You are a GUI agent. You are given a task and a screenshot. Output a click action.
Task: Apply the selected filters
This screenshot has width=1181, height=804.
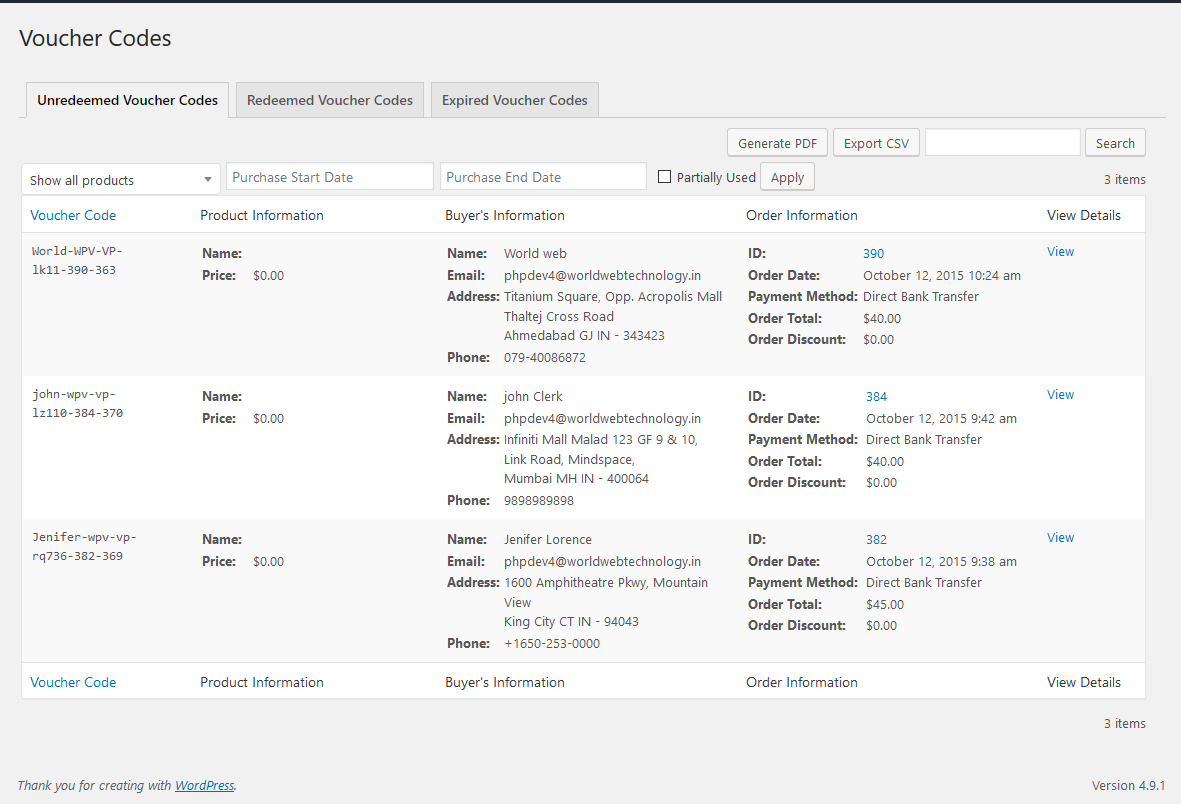click(x=787, y=177)
